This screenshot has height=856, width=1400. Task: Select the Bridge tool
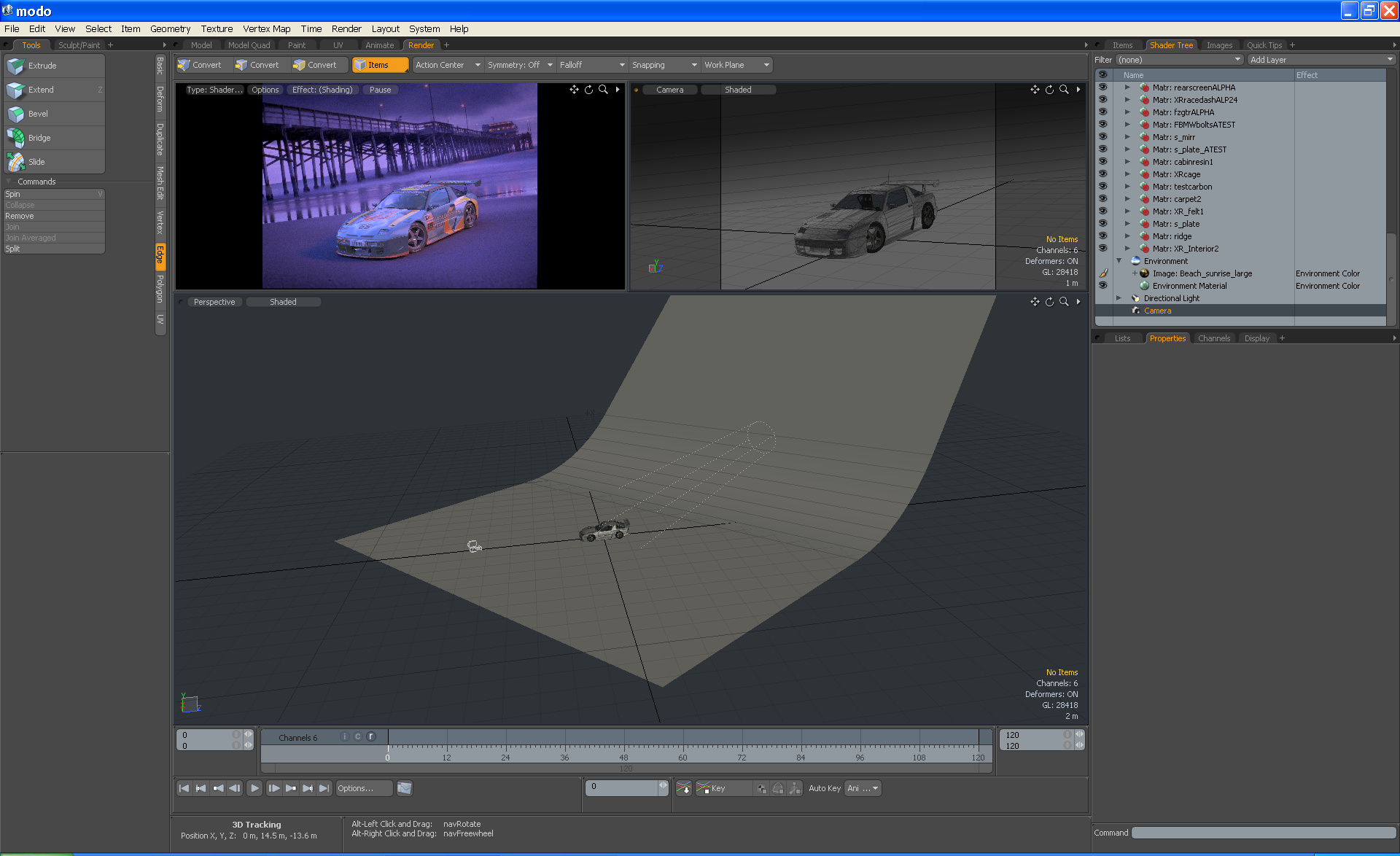[39, 138]
